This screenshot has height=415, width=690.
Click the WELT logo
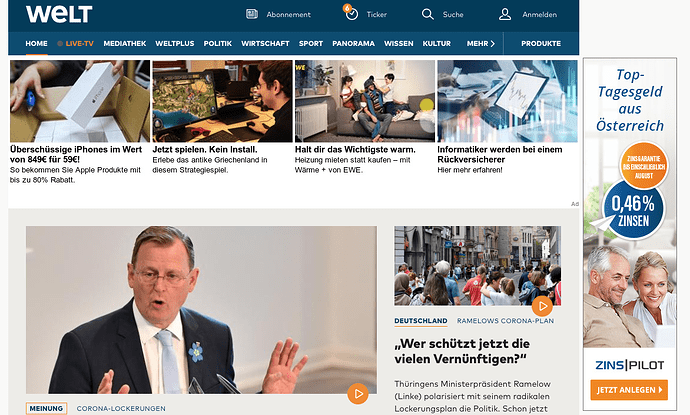click(59, 14)
